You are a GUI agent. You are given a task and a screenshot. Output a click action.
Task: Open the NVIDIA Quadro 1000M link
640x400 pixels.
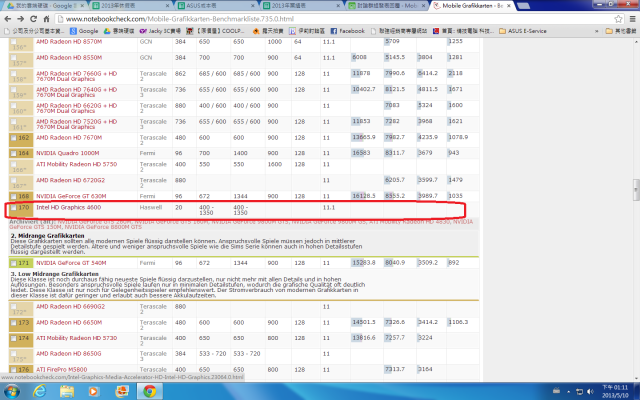(67, 153)
